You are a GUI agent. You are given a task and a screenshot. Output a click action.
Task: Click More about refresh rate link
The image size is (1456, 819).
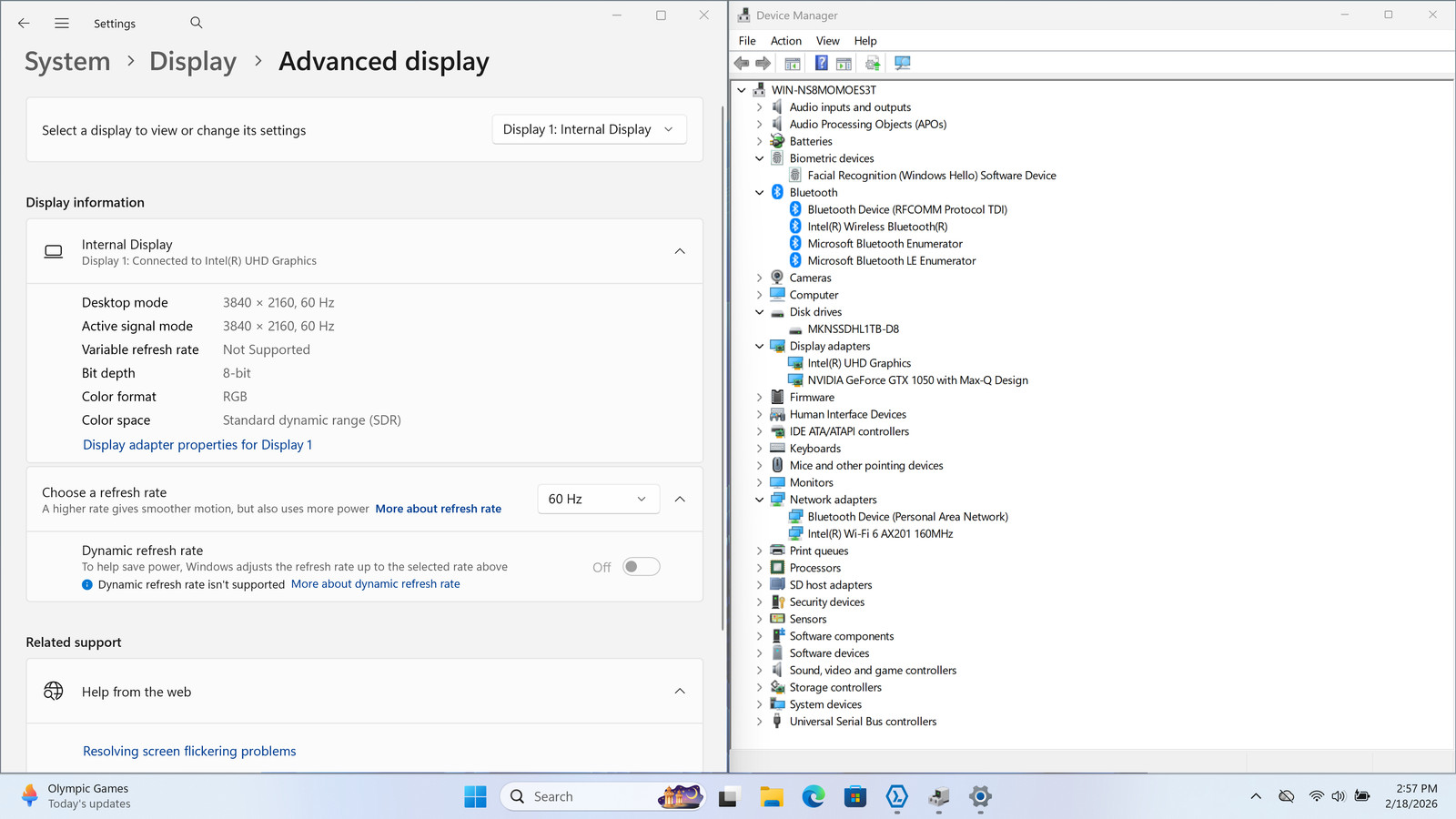tap(439, 509)
